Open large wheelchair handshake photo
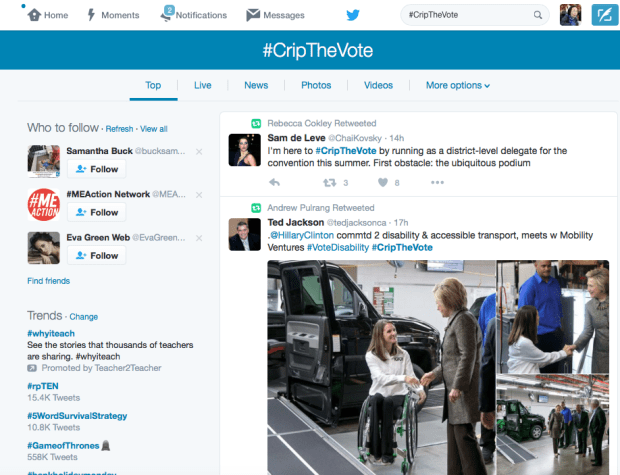The image size is (620, 475). point(381,367)
